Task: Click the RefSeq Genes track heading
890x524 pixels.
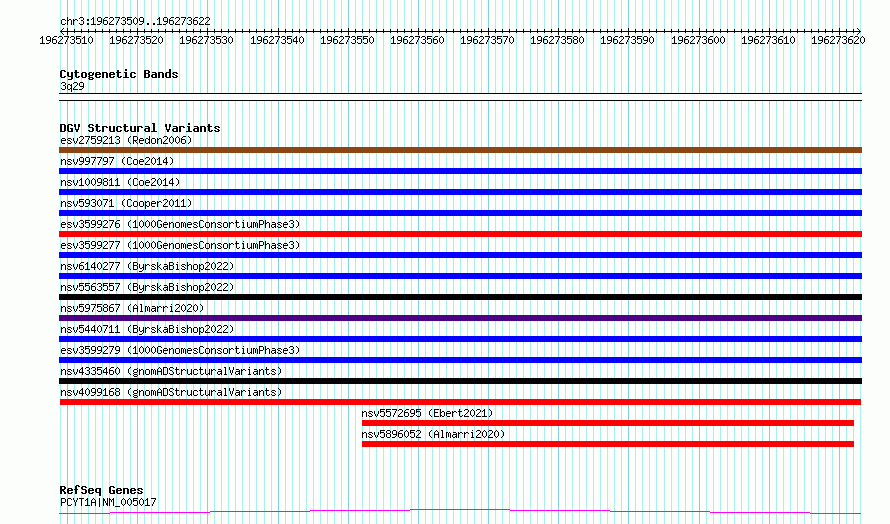Action: point(101,490)
